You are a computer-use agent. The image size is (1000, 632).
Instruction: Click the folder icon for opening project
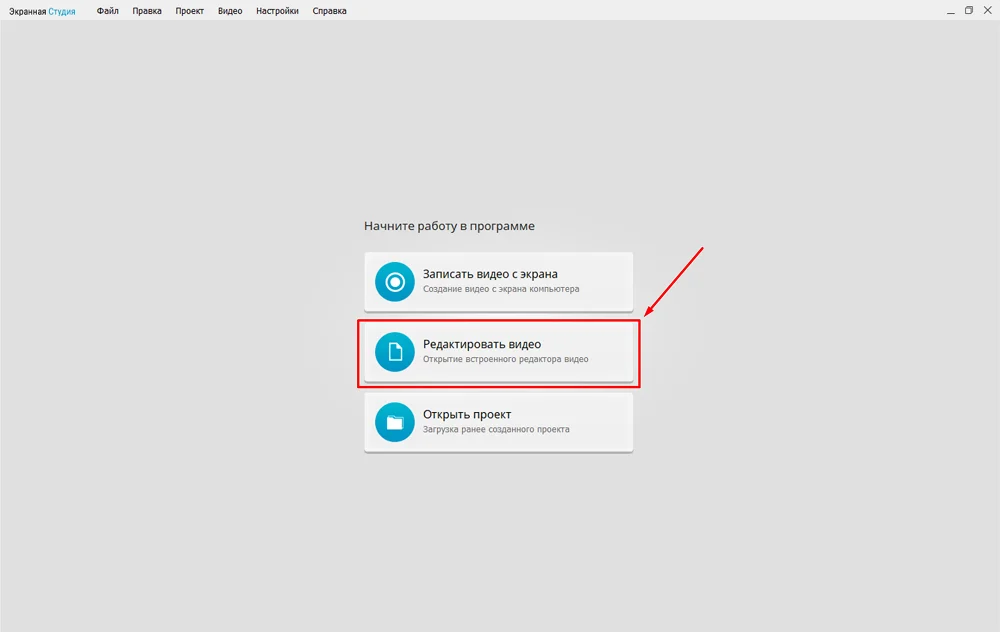tap(395, 422)
